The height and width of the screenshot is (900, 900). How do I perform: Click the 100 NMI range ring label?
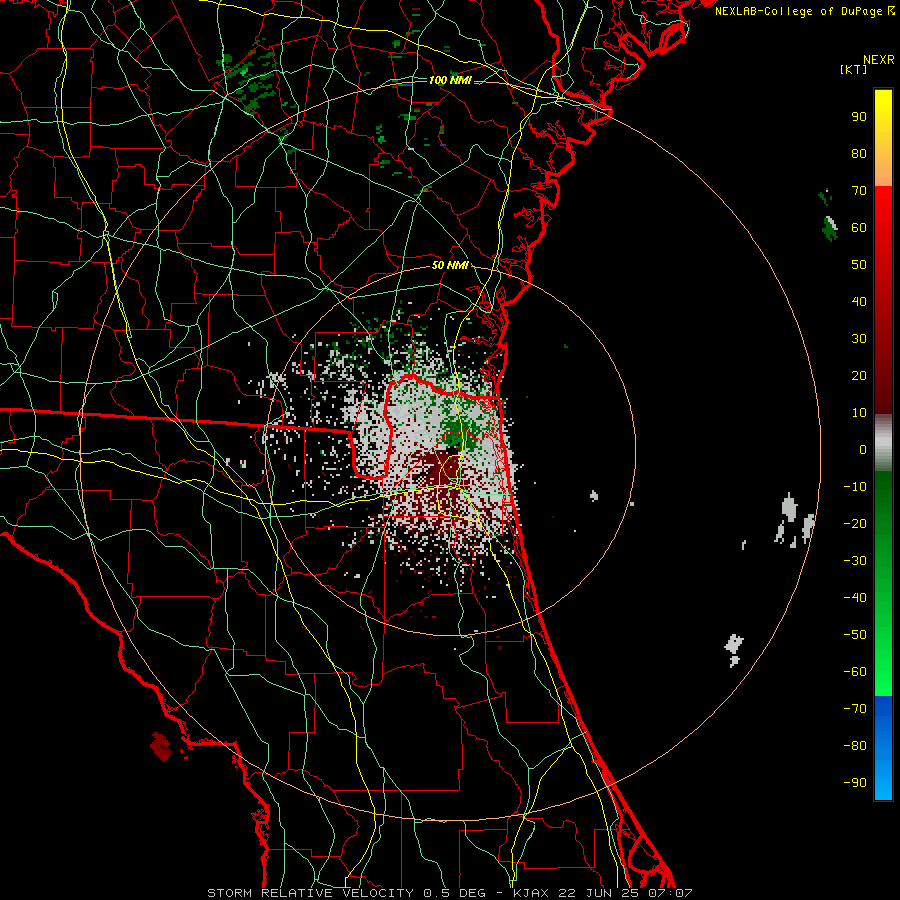coord(451,80)
